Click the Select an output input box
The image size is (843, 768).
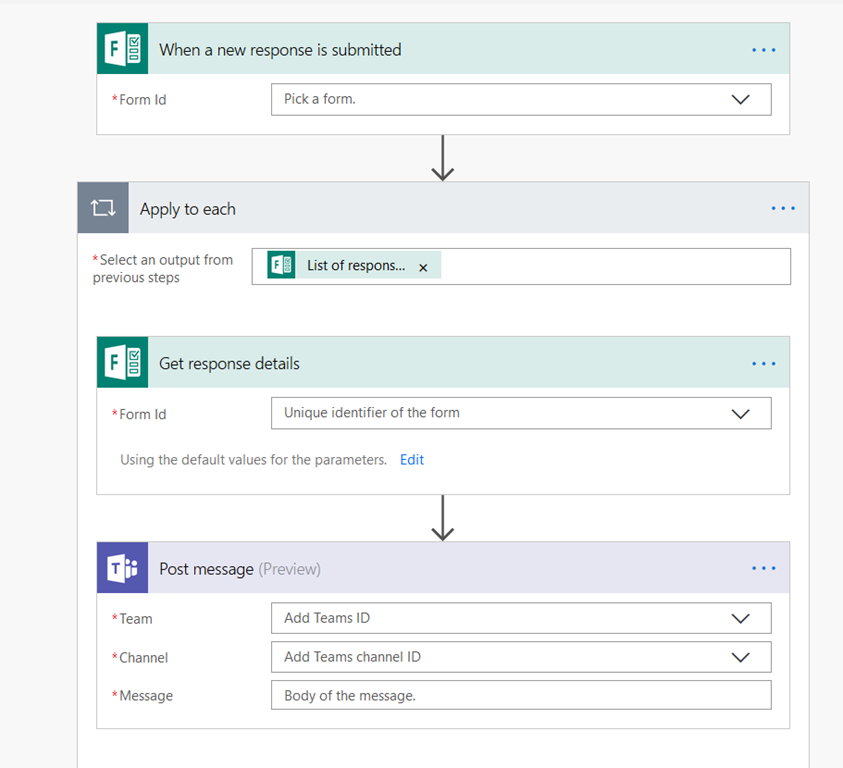(x=610, y=267)
